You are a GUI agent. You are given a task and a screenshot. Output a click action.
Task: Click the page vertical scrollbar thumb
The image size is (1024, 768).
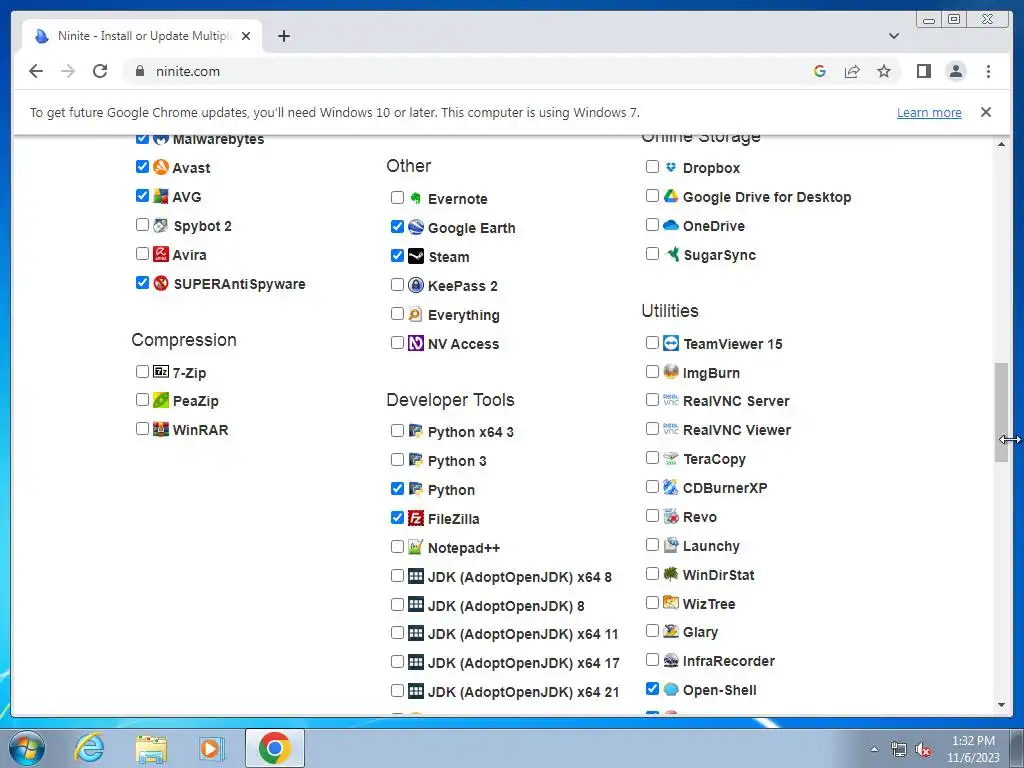pos(1001,412)
